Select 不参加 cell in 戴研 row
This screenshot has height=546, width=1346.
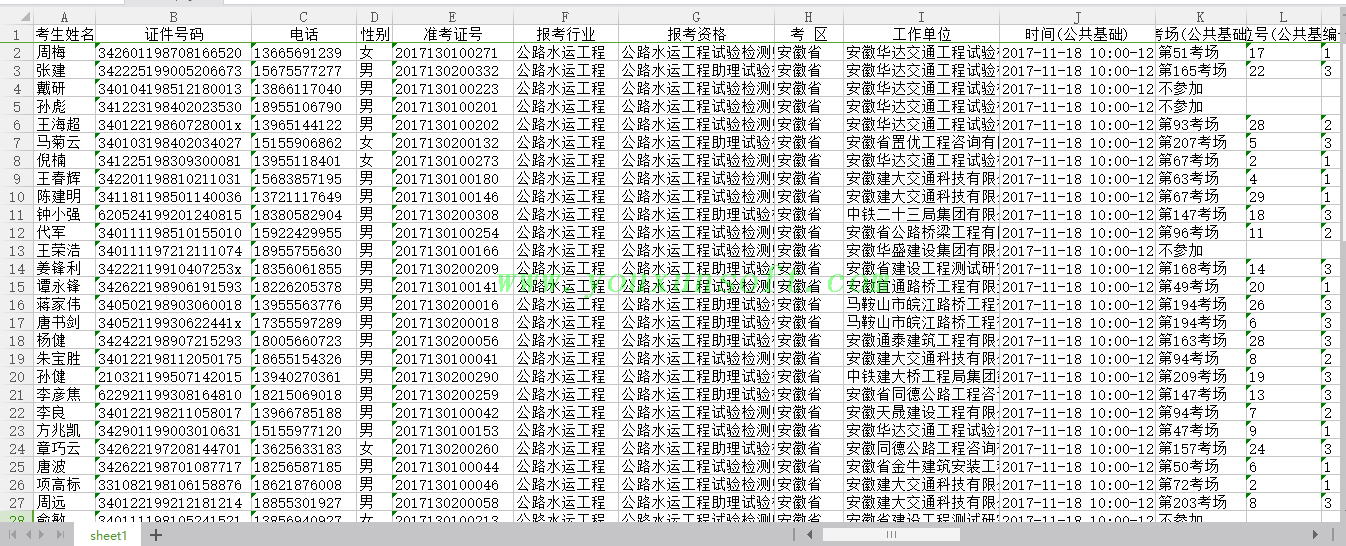(x=1201, y=88)
